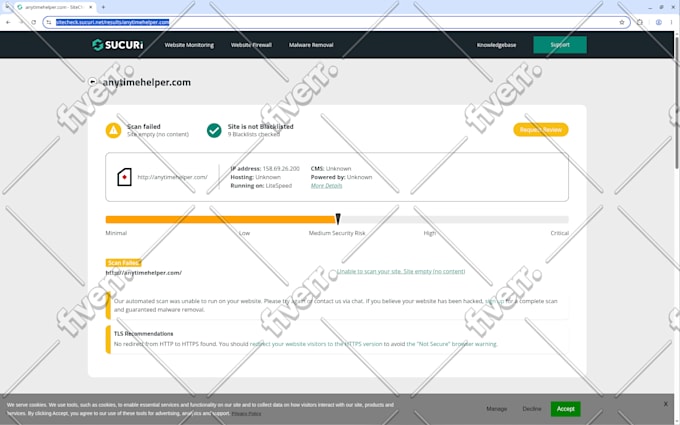
Task: Click the green Support button
Action: point(560,45)
